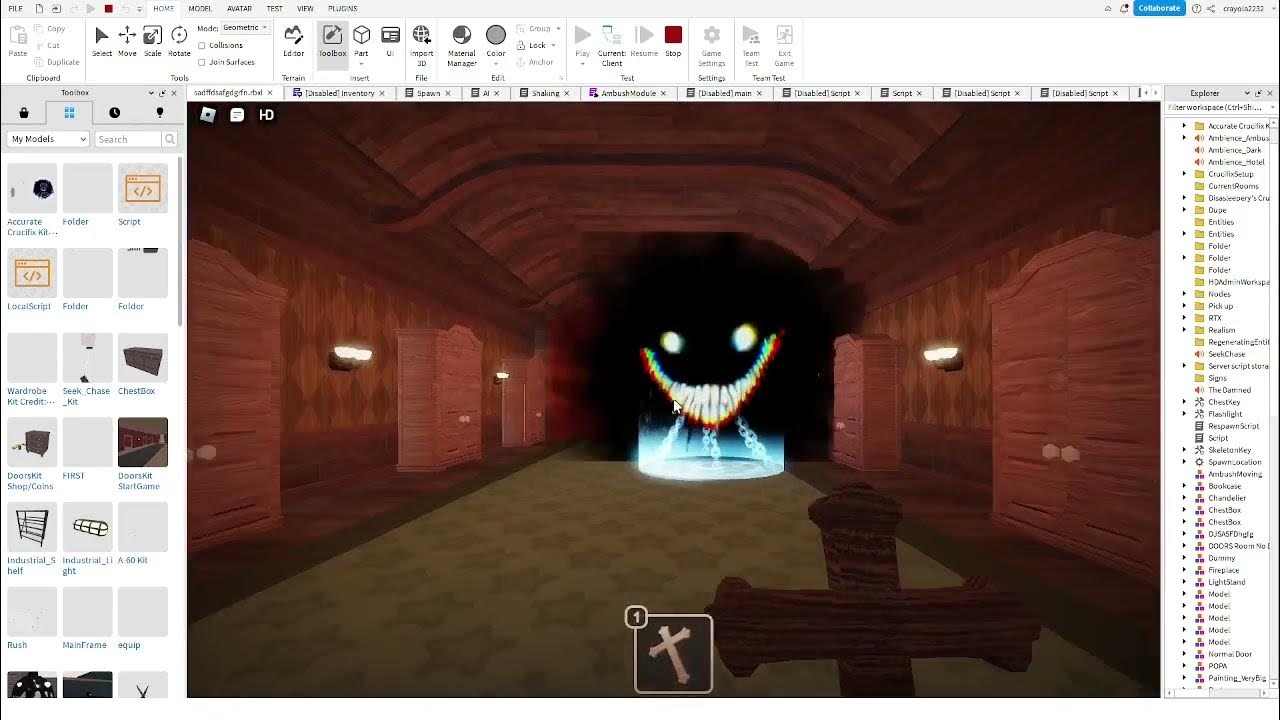The width and height of the screenshot is (1280, 720).
Task: Click the quick-access red stop button
Action: (108, 8)
